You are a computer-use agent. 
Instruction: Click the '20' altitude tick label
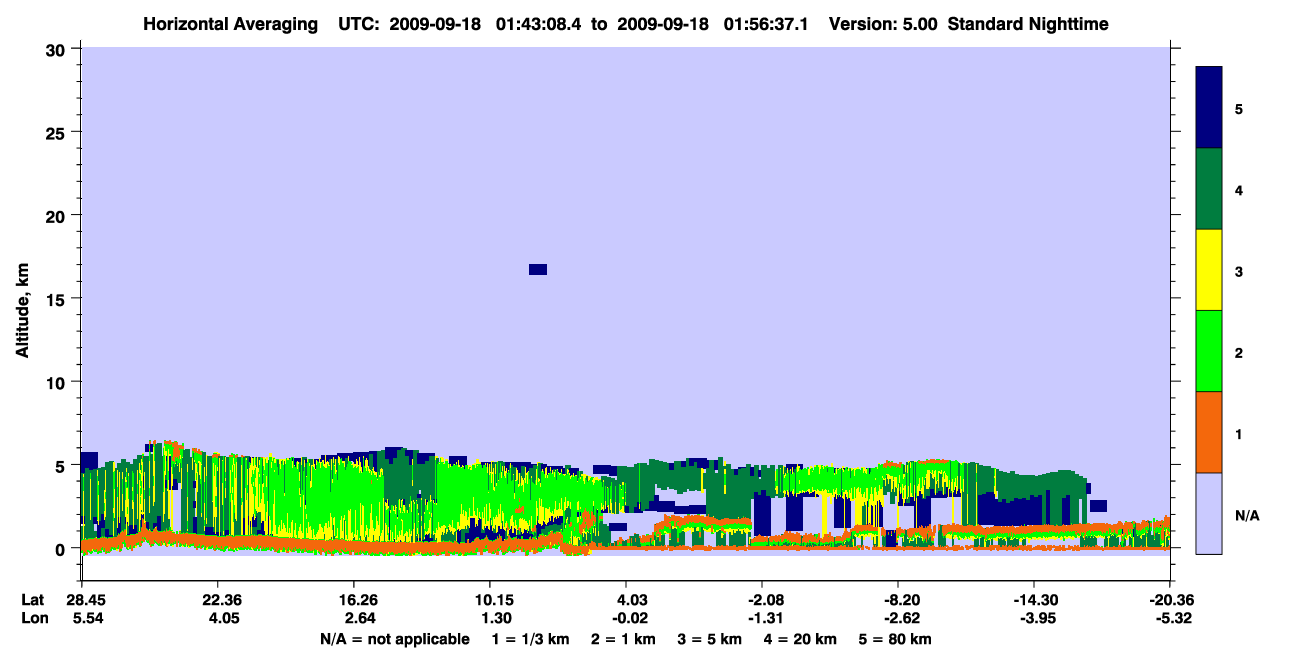click(x=58, y=216)
